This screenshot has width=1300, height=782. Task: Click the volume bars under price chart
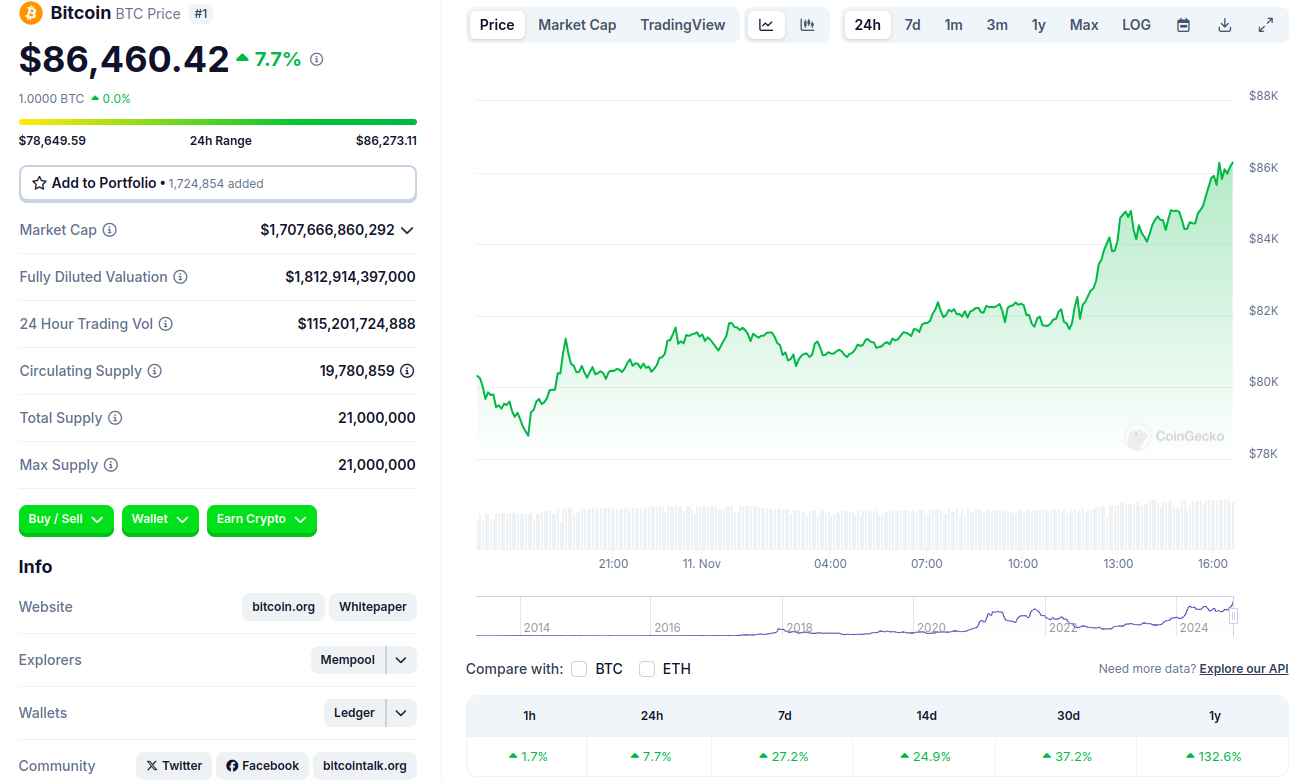[855, 524]
